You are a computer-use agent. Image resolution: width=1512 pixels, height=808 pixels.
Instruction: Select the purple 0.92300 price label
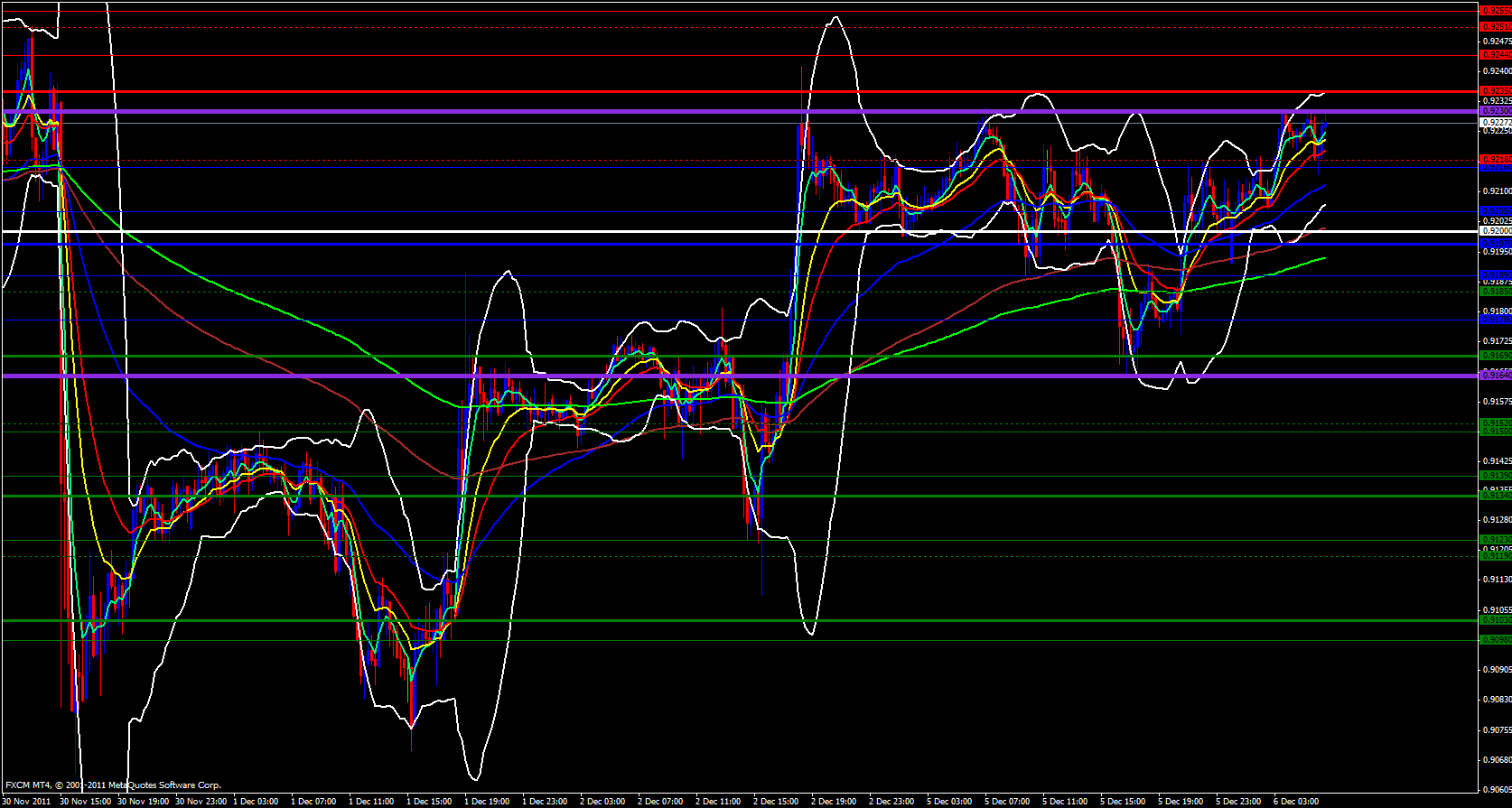(1496, 111)
